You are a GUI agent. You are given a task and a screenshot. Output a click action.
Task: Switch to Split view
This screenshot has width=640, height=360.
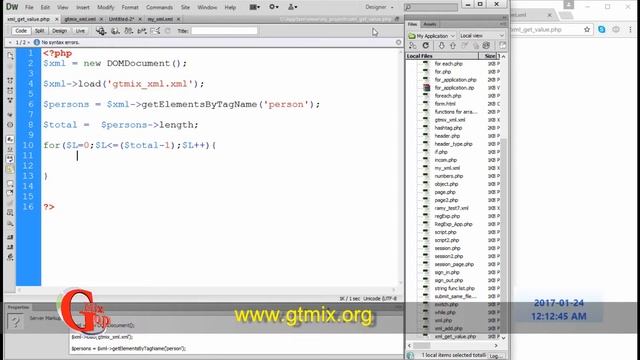[x=39, y=31]
